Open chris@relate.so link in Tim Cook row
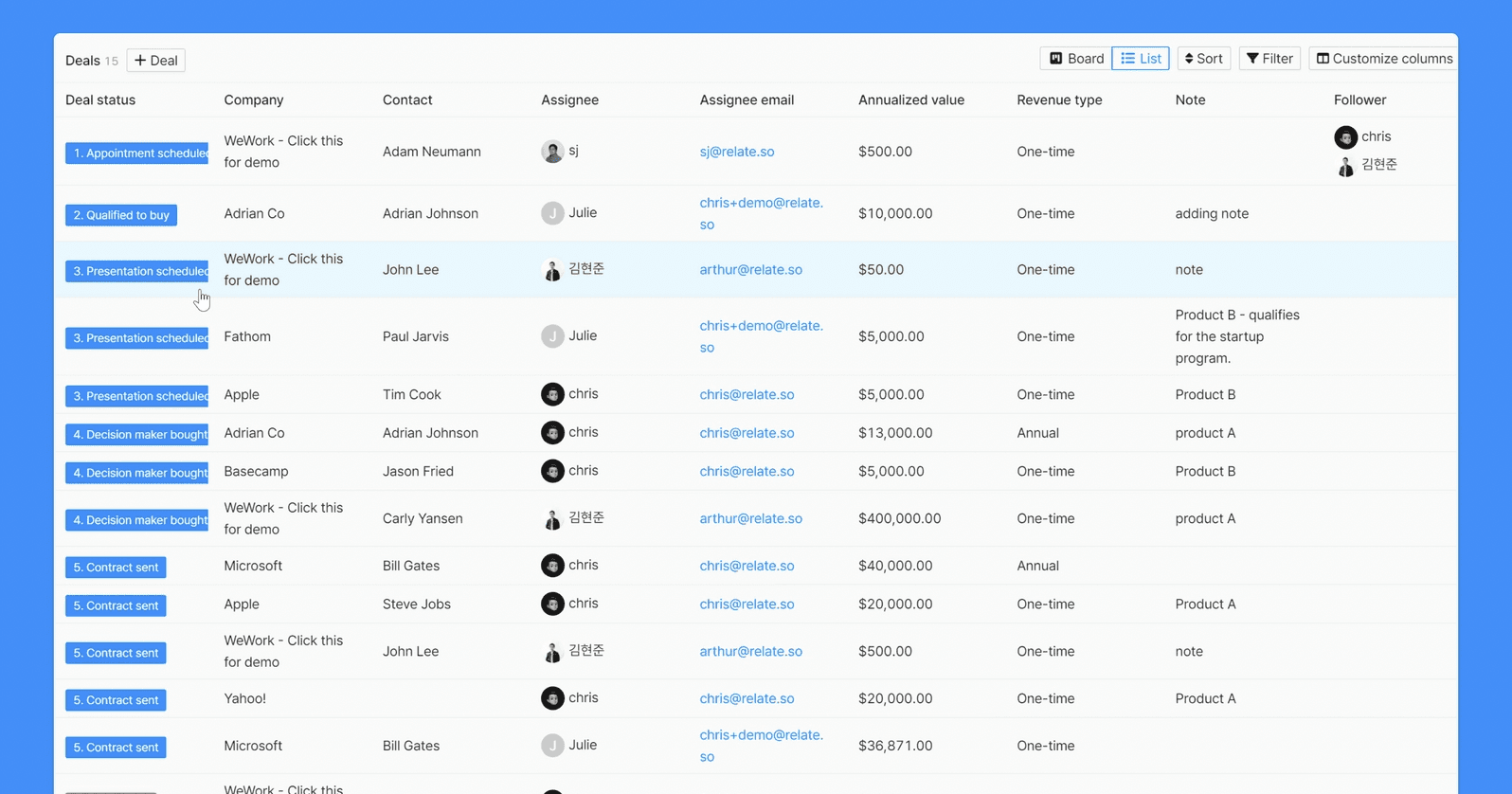1512x794 pixels. (747, 394)
